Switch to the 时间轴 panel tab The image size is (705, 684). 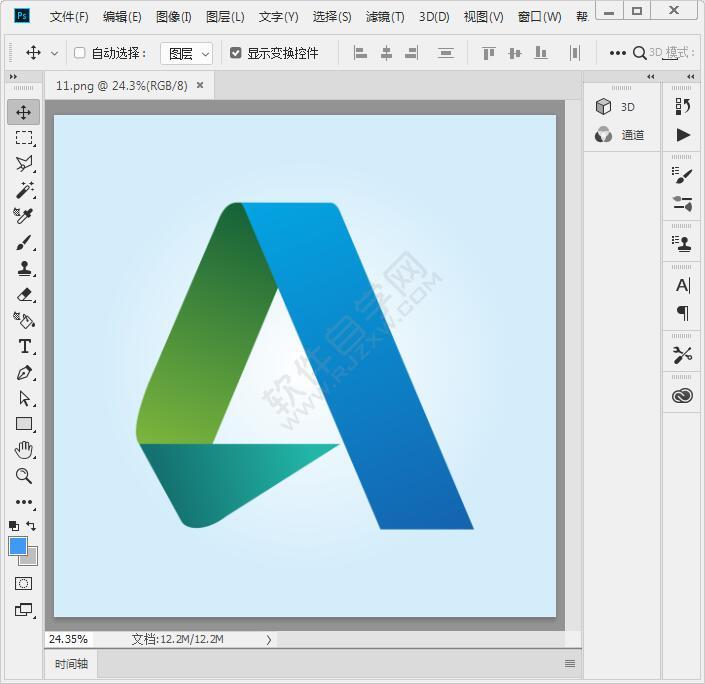(x=71, y=663)
